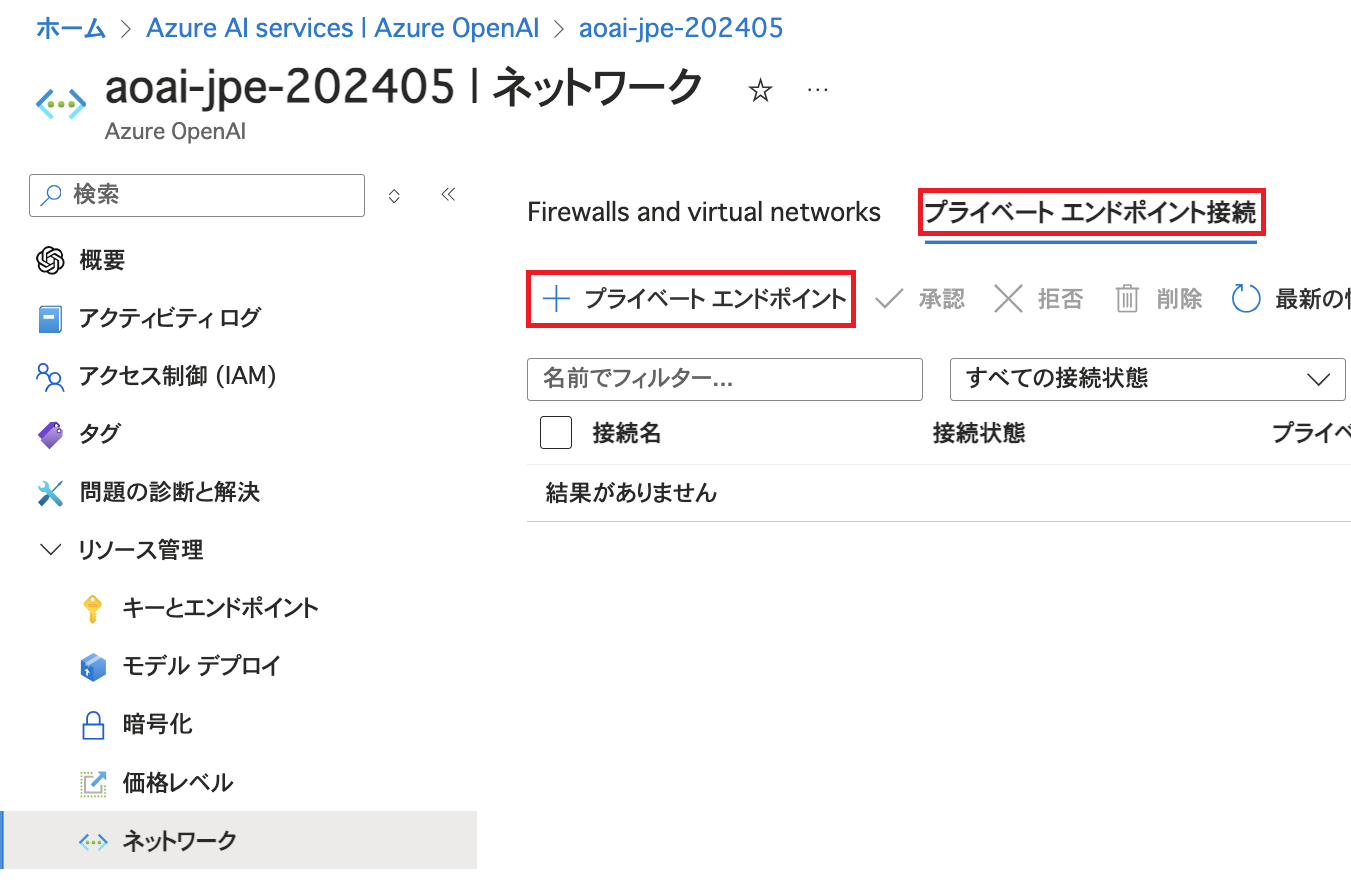Click the X reject icon
The width and height of the screenshot is (1351, 880).
[x=1008, y=299]
